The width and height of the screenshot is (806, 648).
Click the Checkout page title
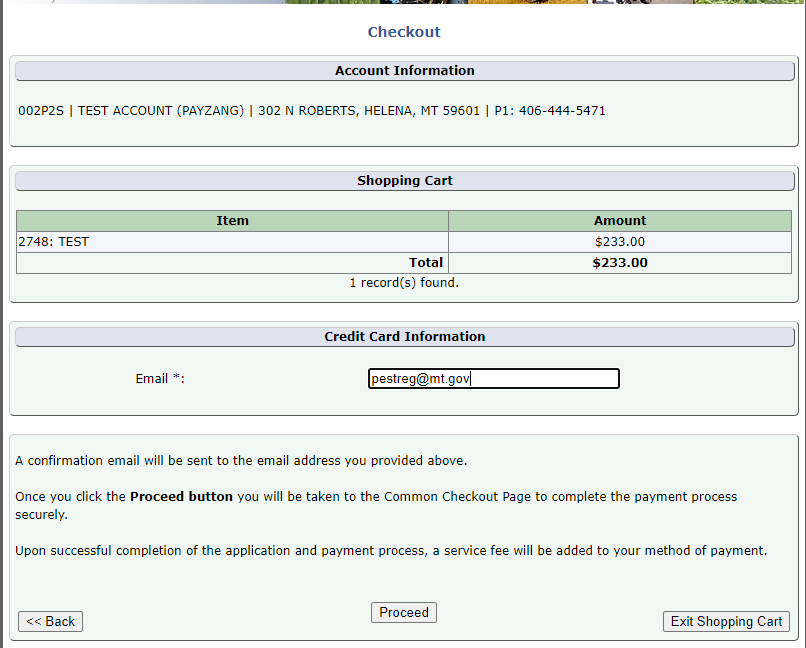pyautogui.click(x=404, y=32)
